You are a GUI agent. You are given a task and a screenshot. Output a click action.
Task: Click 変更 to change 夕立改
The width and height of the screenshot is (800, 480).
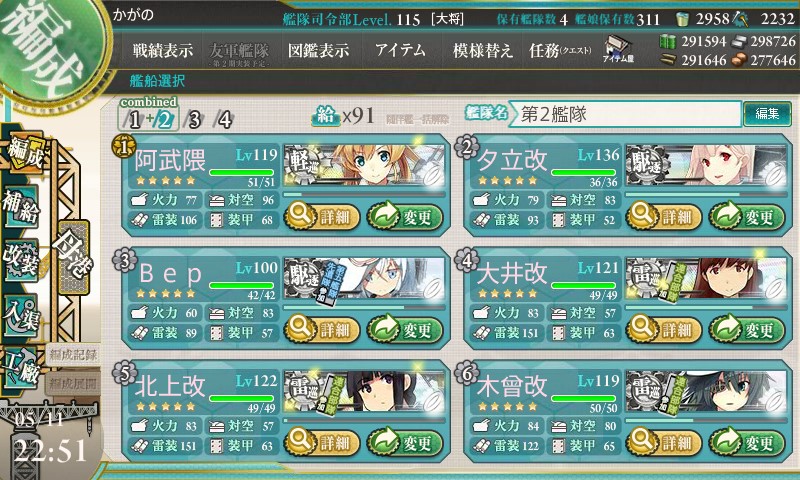(746, 217)
